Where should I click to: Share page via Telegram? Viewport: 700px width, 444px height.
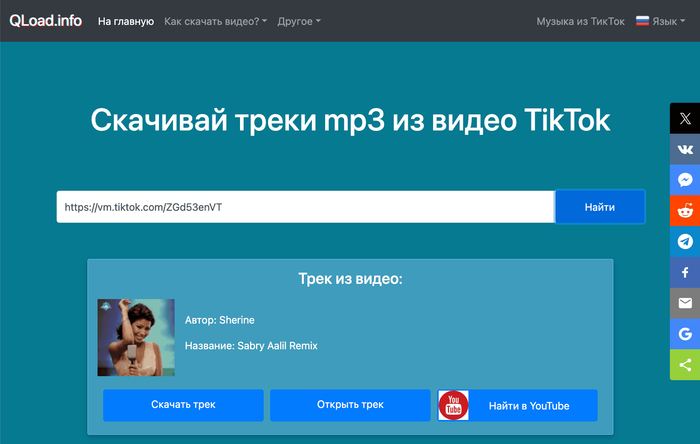[x=685, y=241]
